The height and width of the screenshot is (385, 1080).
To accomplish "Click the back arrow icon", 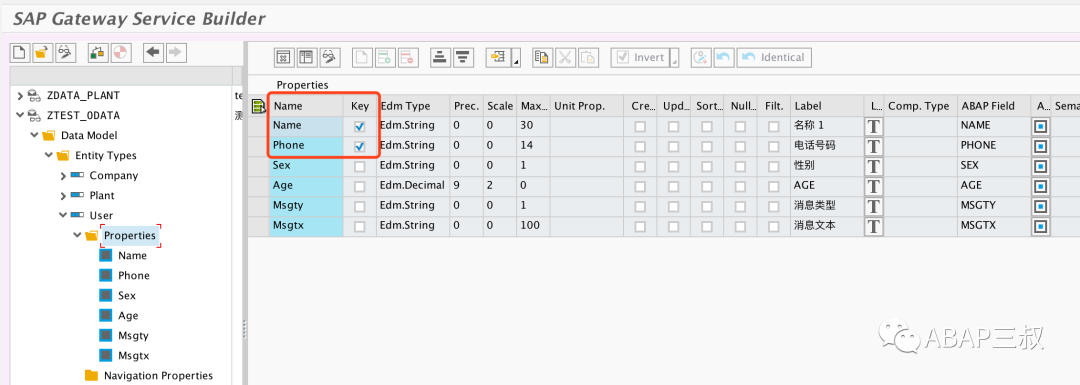I will [153, 52].
